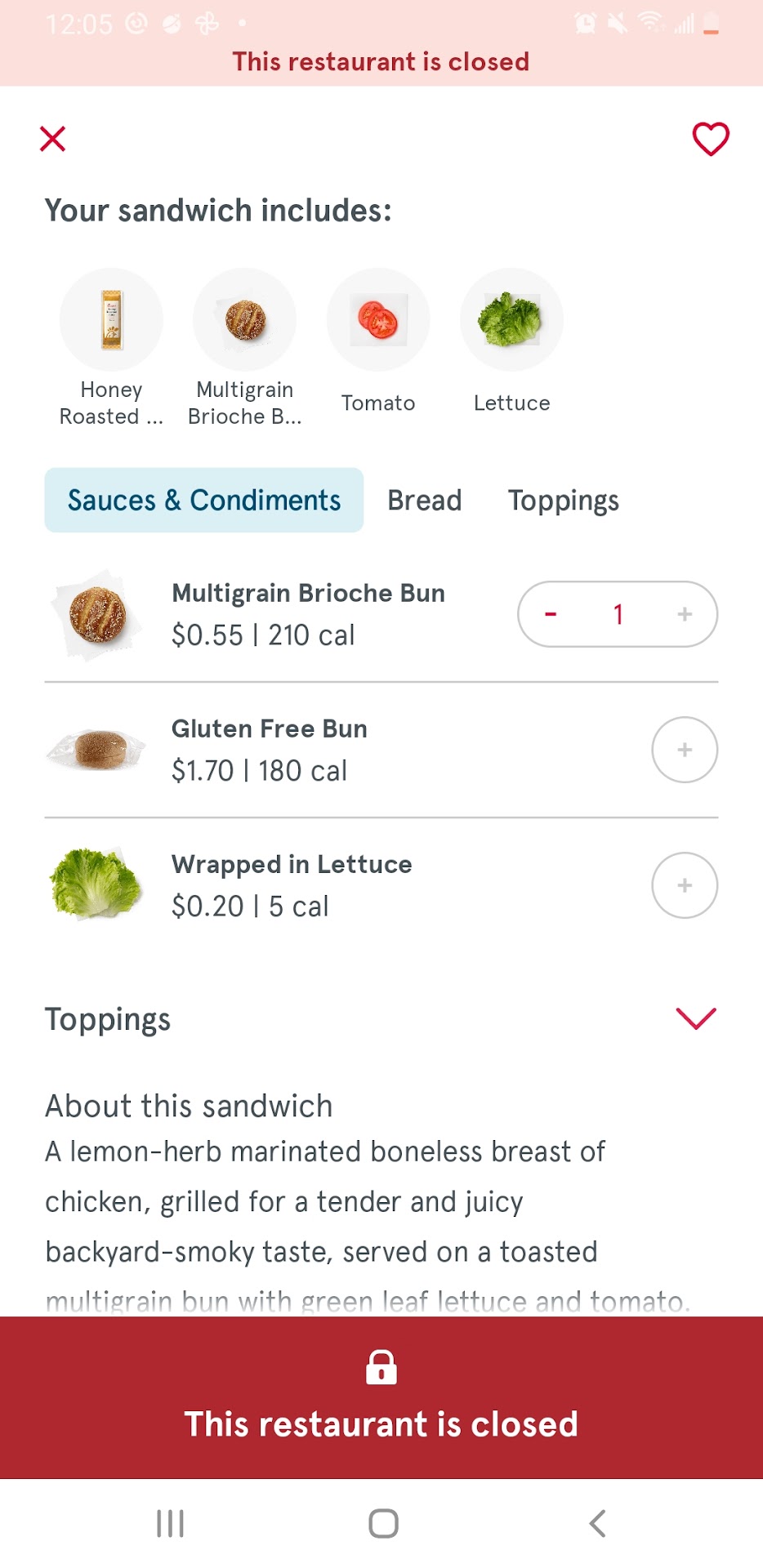Add the Wrapped in Lettuce option
763x1568 pixels.
click(685, 885)
